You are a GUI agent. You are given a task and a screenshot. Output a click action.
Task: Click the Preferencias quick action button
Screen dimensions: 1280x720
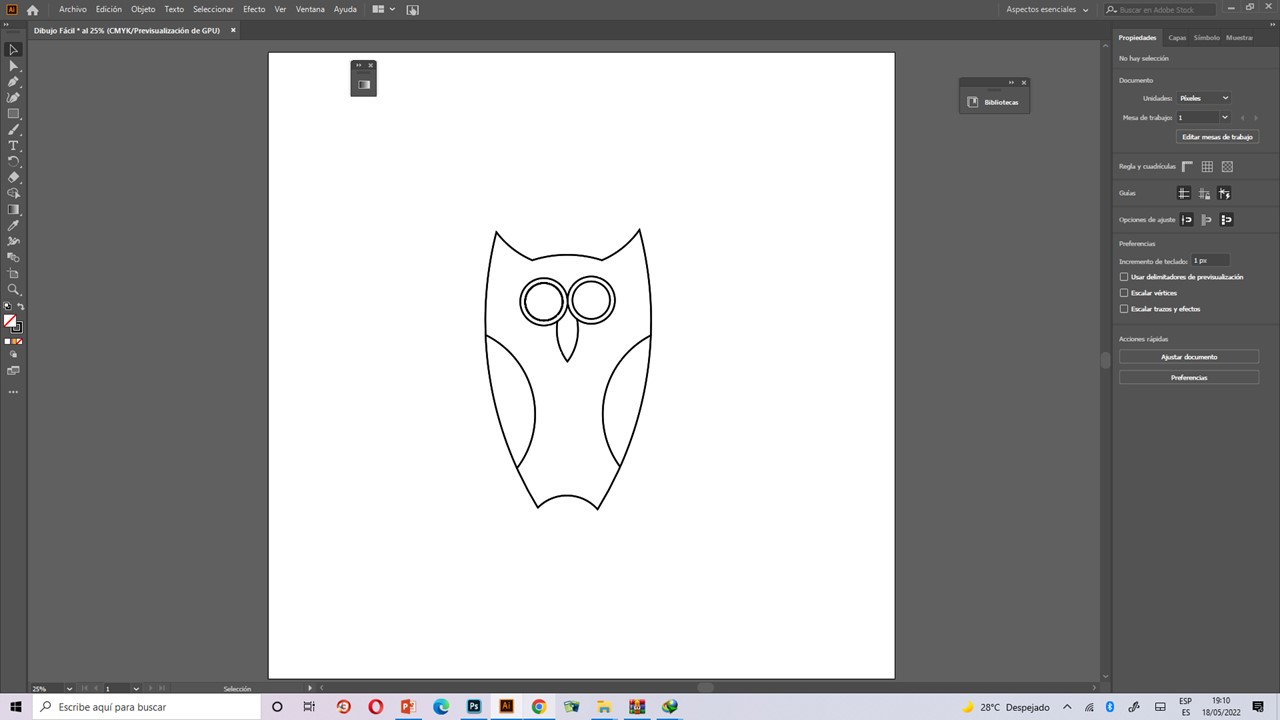click(1189, 378)
